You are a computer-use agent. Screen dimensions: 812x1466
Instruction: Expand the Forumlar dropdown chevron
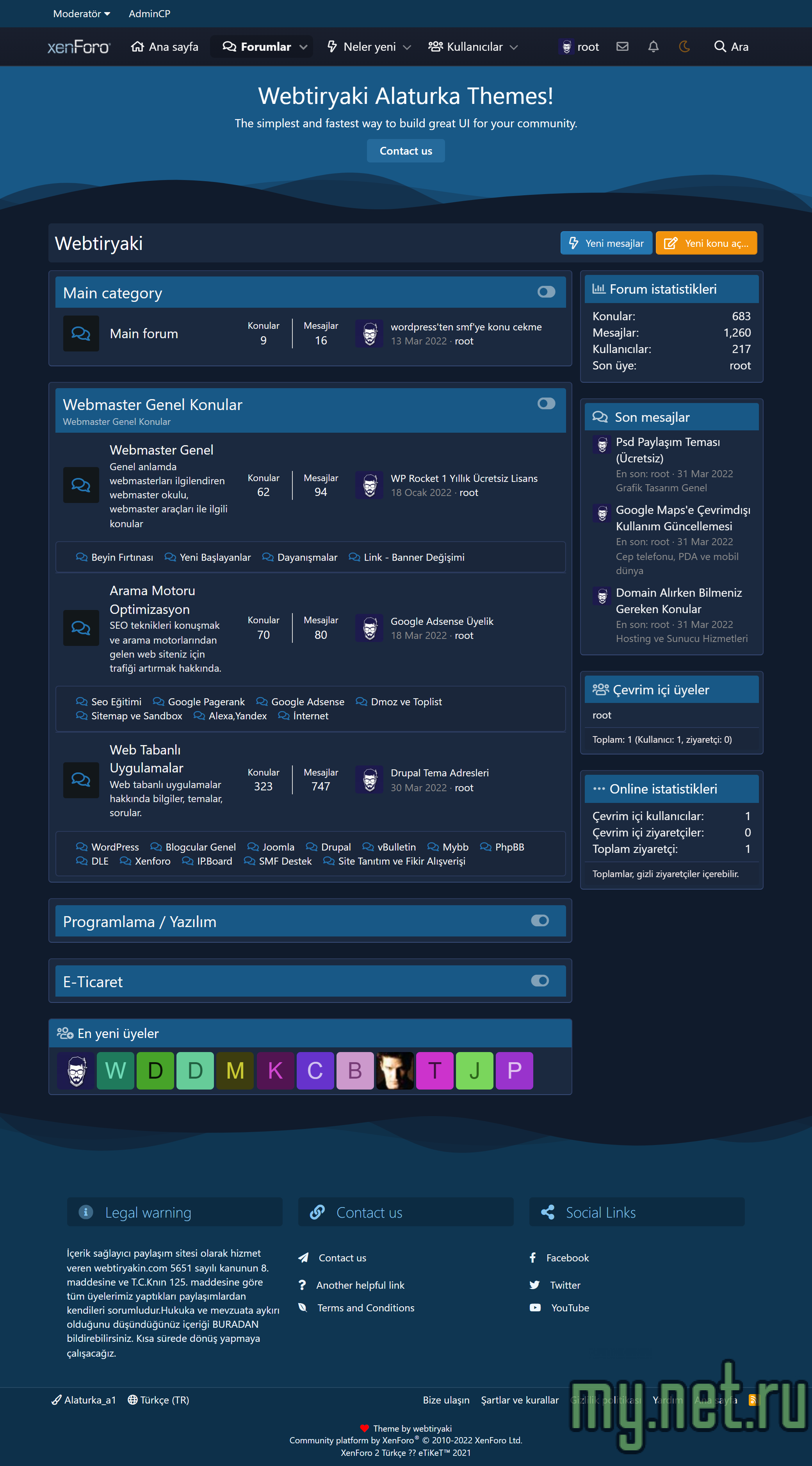click(303, 47)
